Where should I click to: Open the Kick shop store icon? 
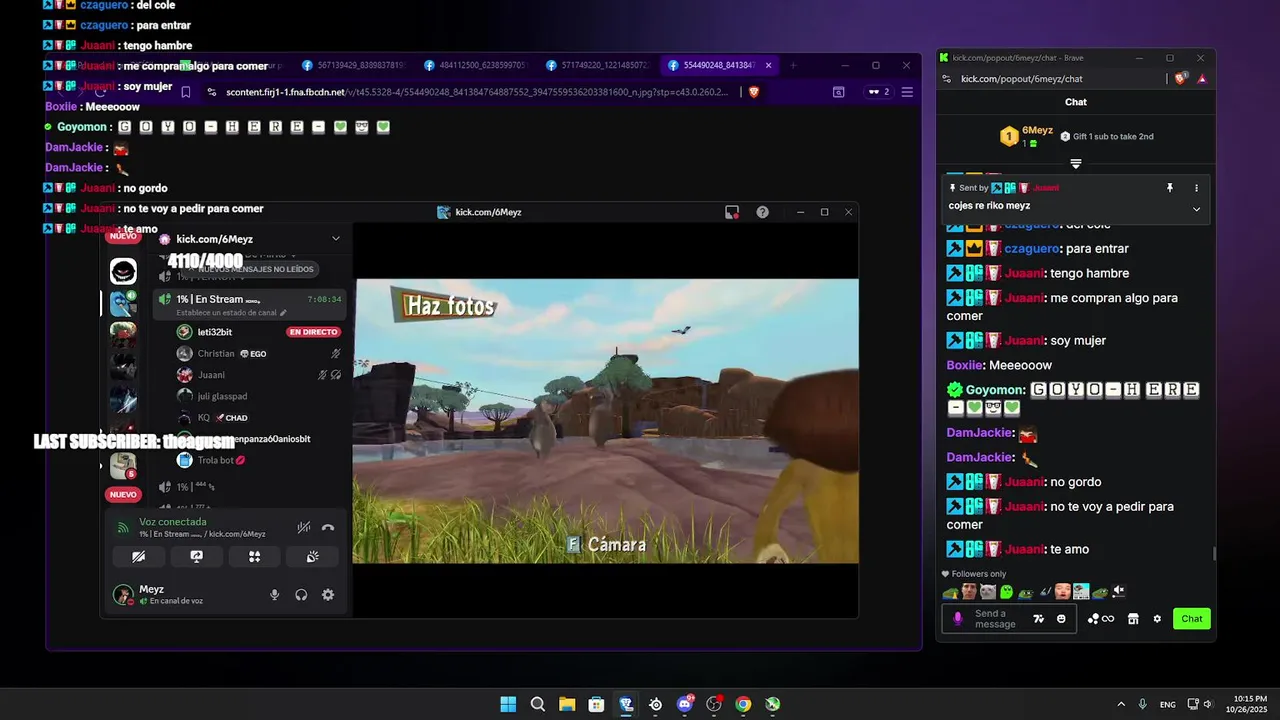click(1133, 619)
